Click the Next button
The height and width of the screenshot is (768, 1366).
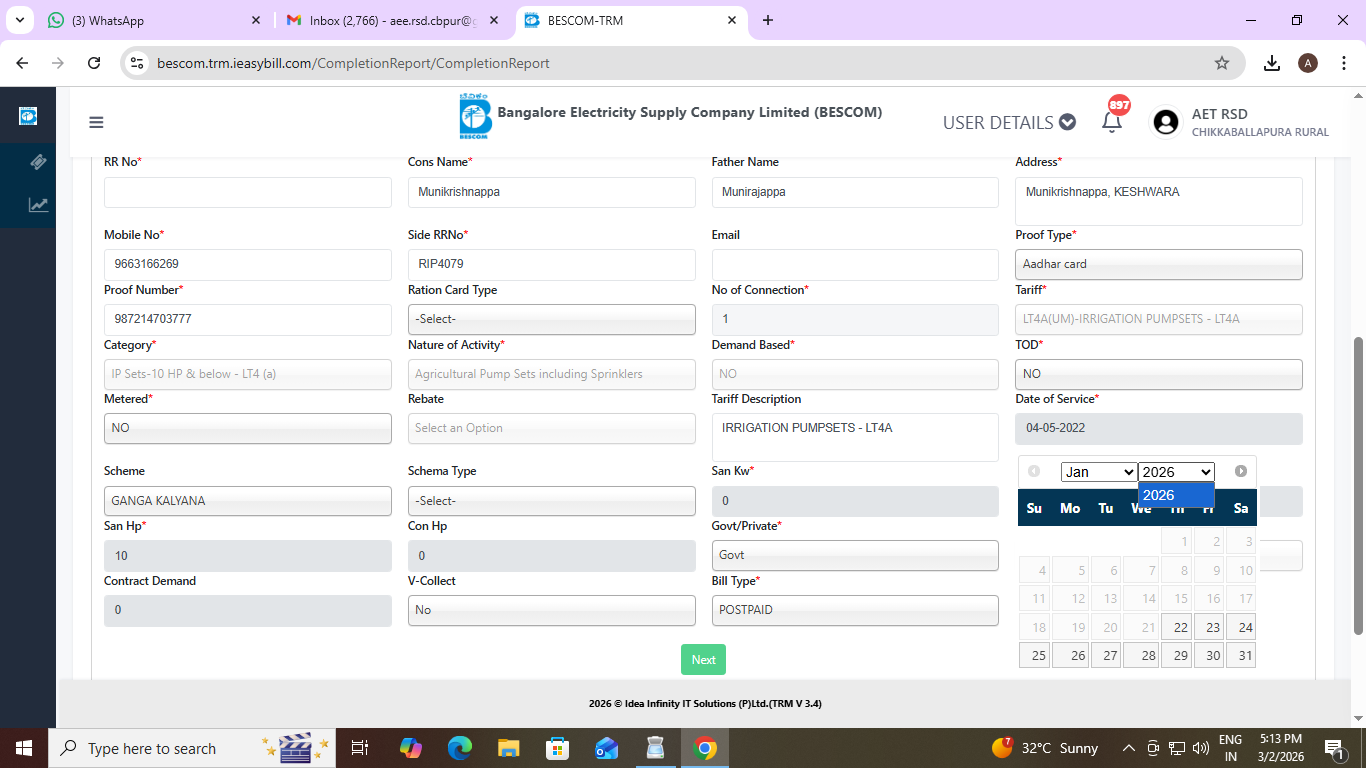(703, 659)
